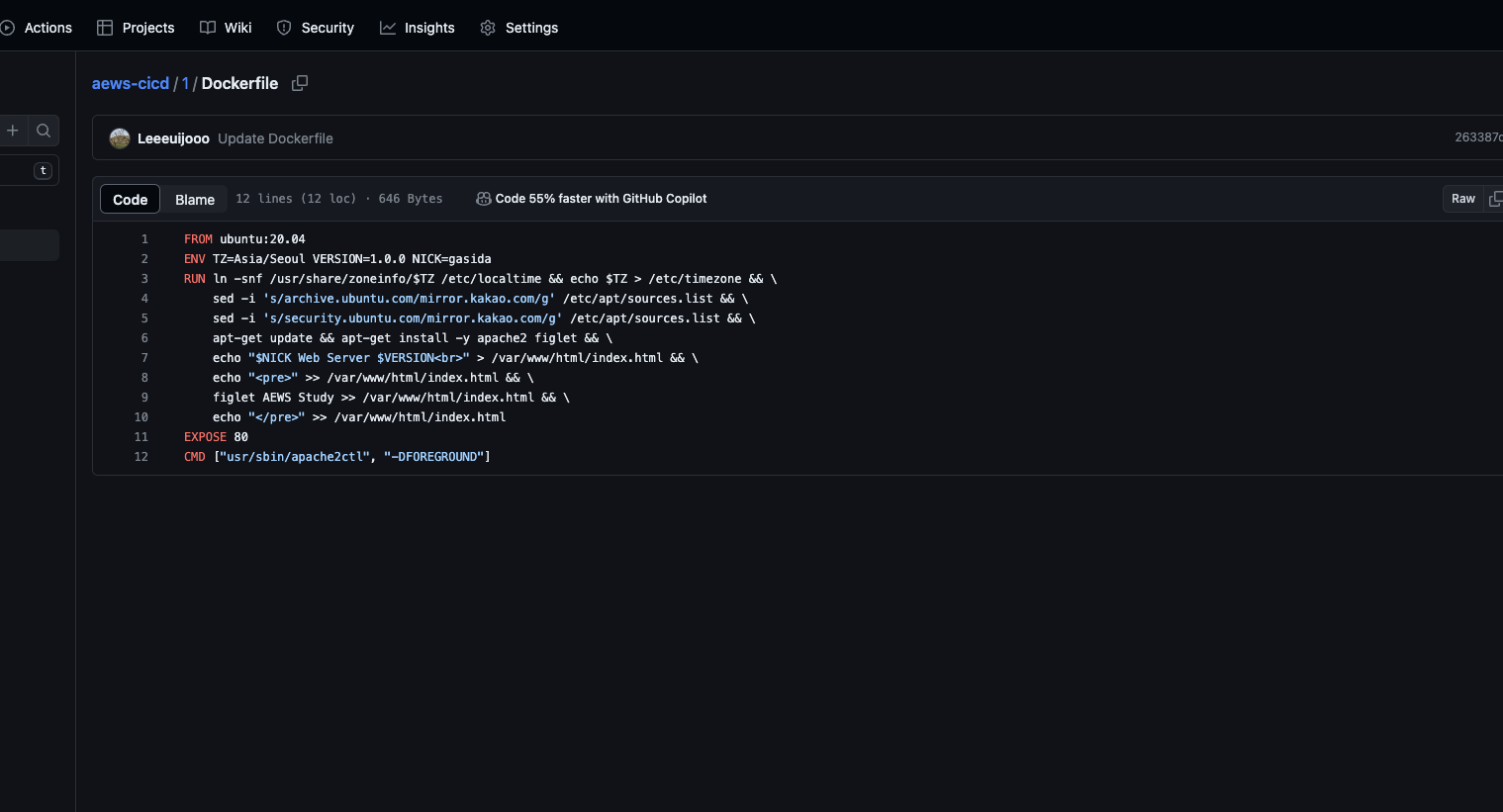Click the Settings gear icon
Viewport: 1503px width, 812px height.
click(488, 28)
